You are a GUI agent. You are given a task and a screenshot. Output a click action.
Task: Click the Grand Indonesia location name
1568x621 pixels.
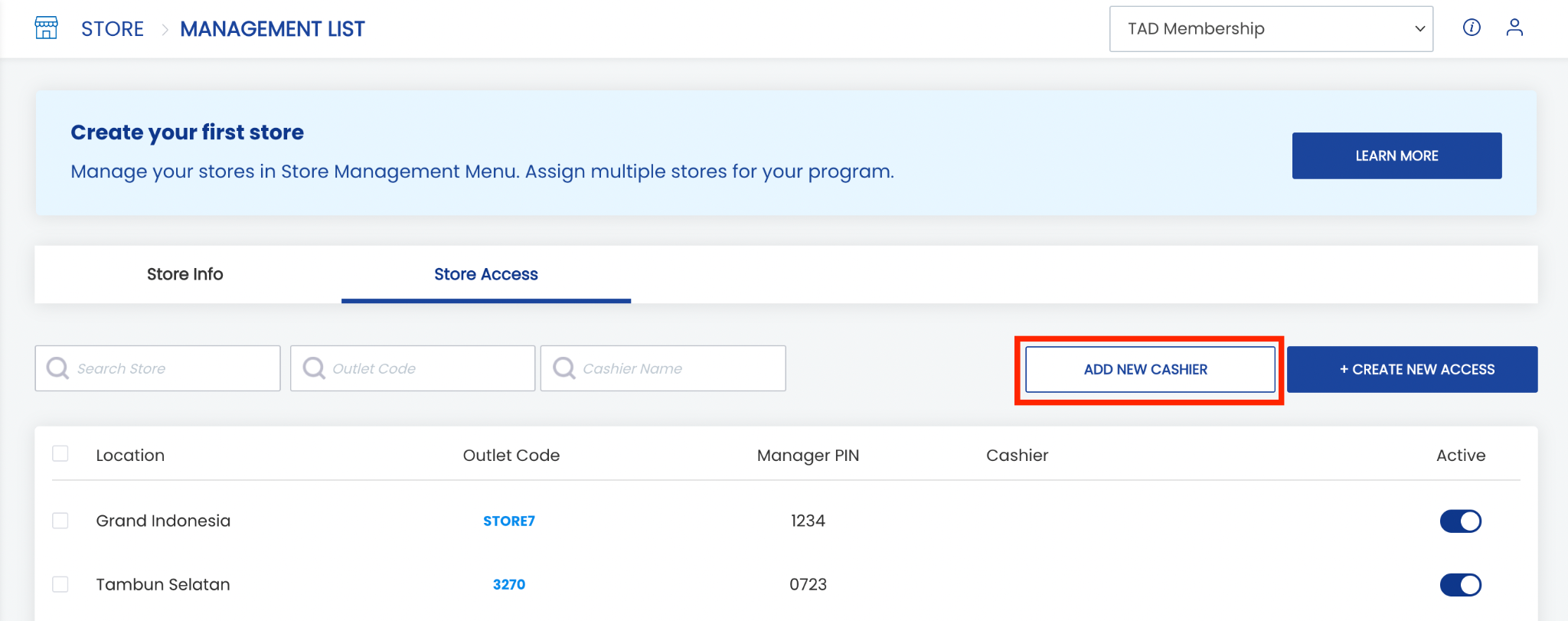[163, 521]
